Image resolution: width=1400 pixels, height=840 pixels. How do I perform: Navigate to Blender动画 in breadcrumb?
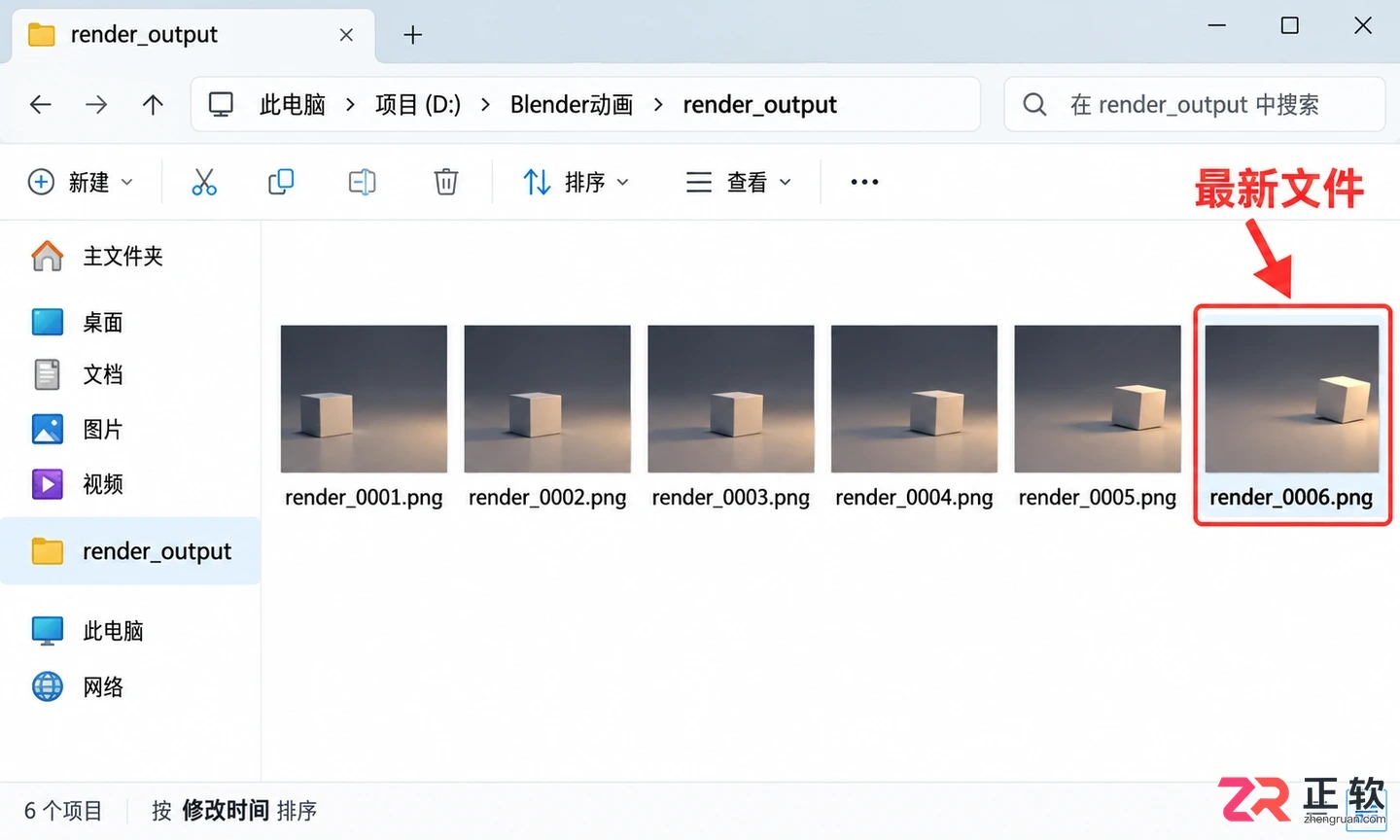tap(572, 104)
